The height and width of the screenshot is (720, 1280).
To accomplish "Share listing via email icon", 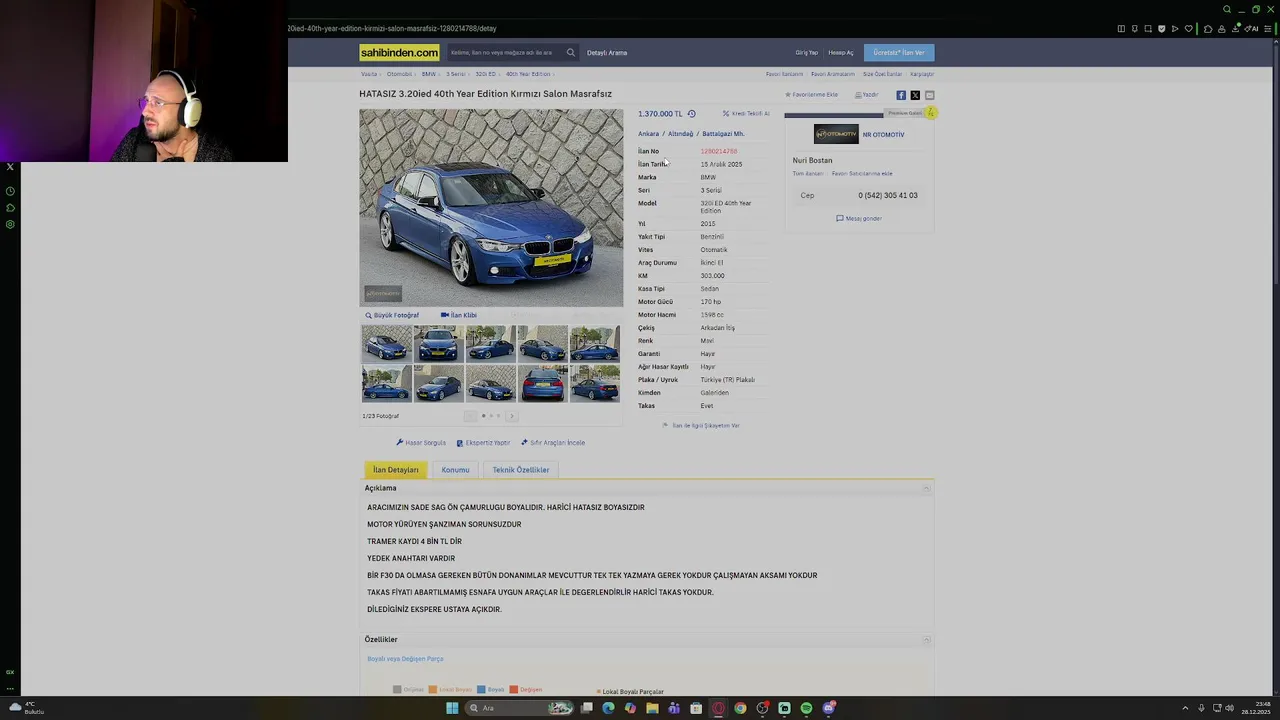I will pos(929,95).
